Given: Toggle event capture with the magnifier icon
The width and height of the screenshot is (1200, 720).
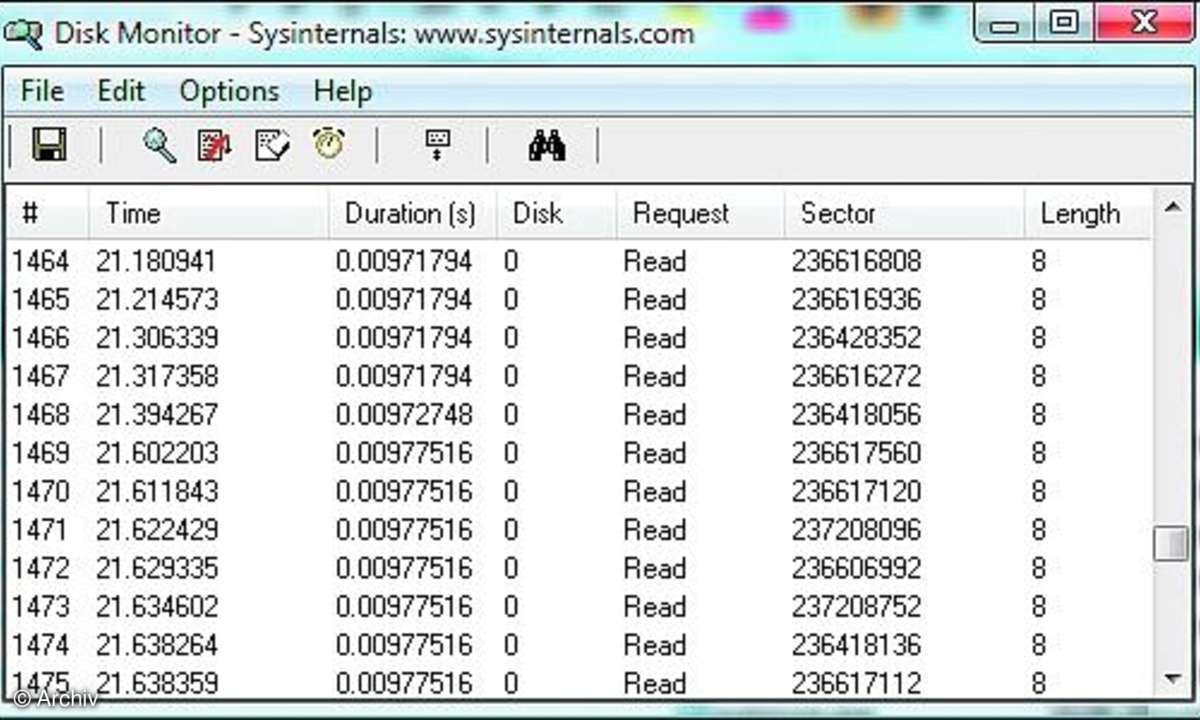Looking at the screenshot, I should 157,145.
